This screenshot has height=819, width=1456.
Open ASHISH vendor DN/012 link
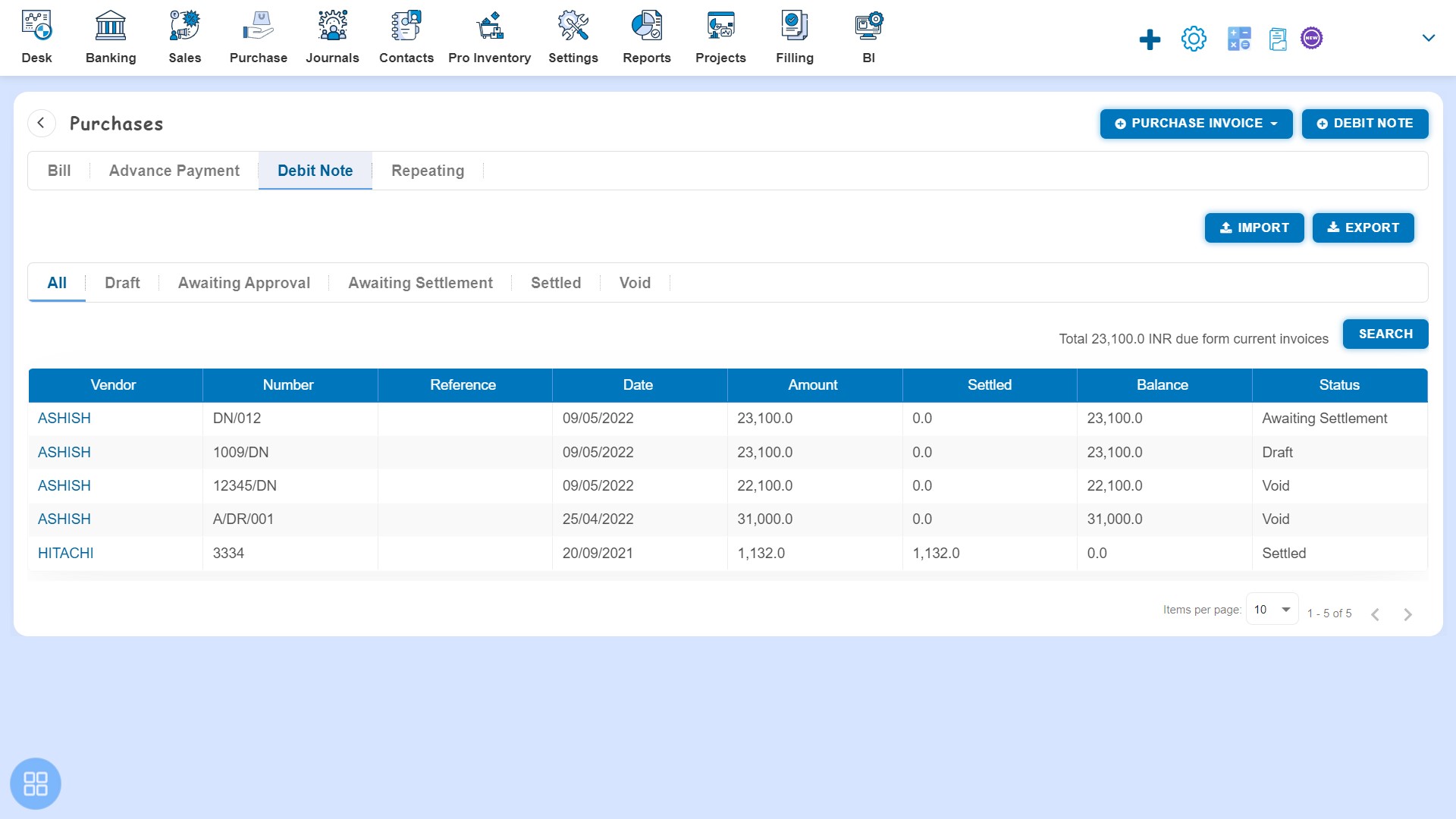click(x=64, y=418)
